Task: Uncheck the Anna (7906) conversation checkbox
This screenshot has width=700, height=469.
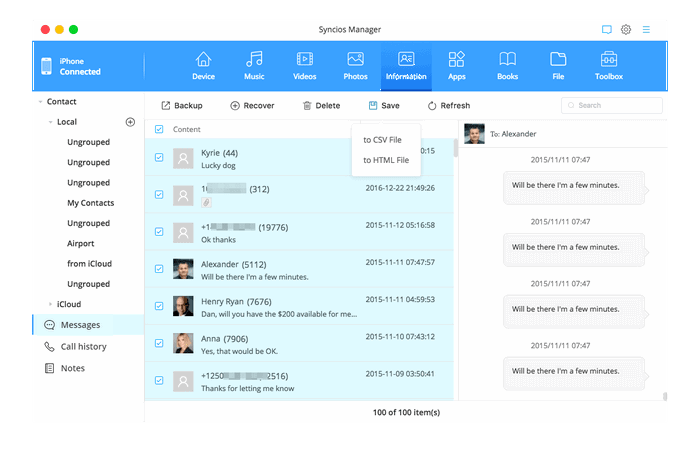Action: (x=159, y=343)
